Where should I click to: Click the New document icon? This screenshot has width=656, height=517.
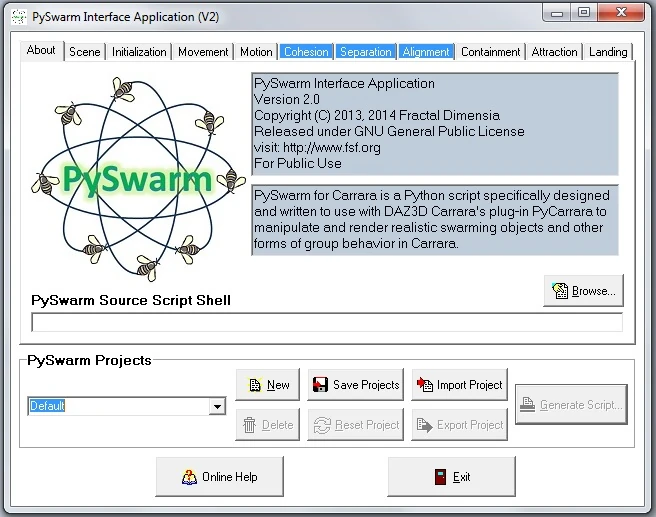click(x=254, y=385)
